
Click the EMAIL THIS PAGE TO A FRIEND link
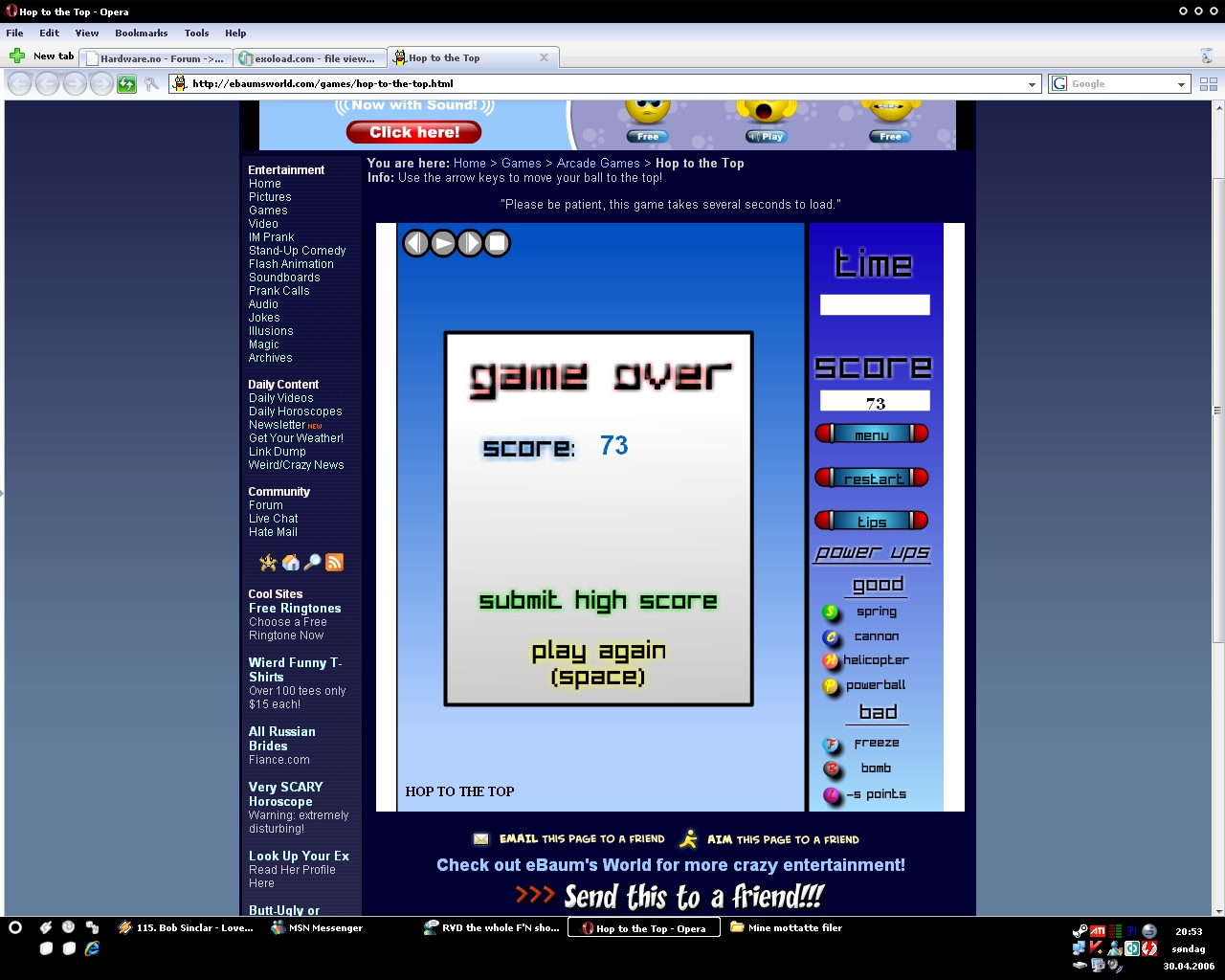click(582, 839)
